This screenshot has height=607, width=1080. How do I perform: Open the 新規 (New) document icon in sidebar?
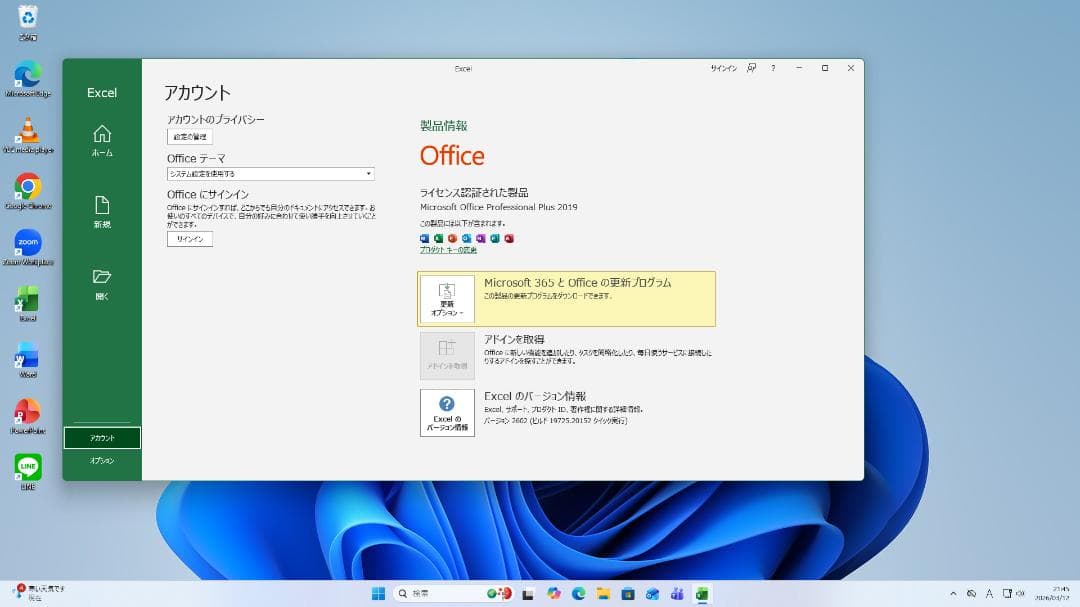click(102, 212)
